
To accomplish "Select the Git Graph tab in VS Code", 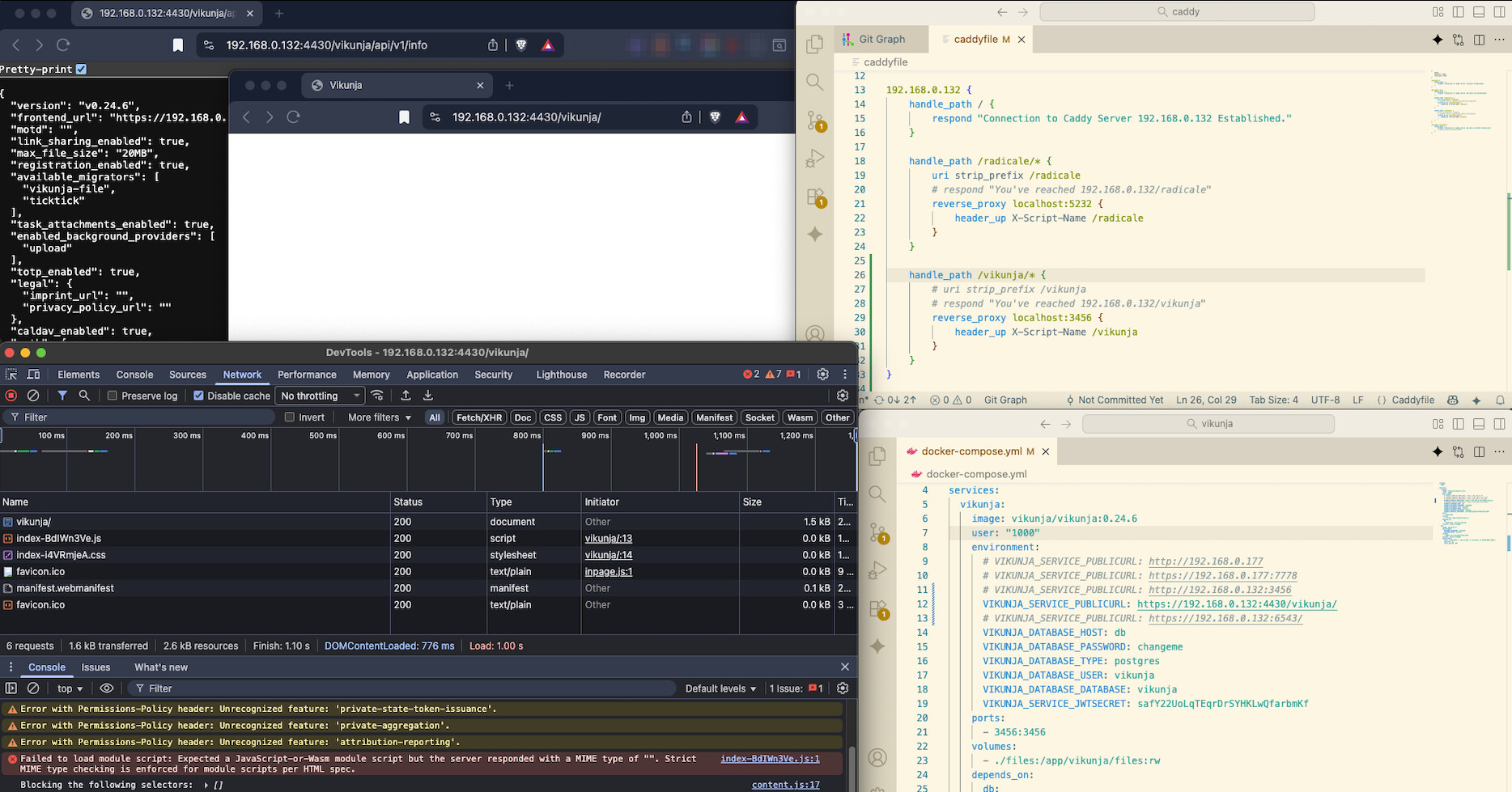I will [x=881, y=39].
